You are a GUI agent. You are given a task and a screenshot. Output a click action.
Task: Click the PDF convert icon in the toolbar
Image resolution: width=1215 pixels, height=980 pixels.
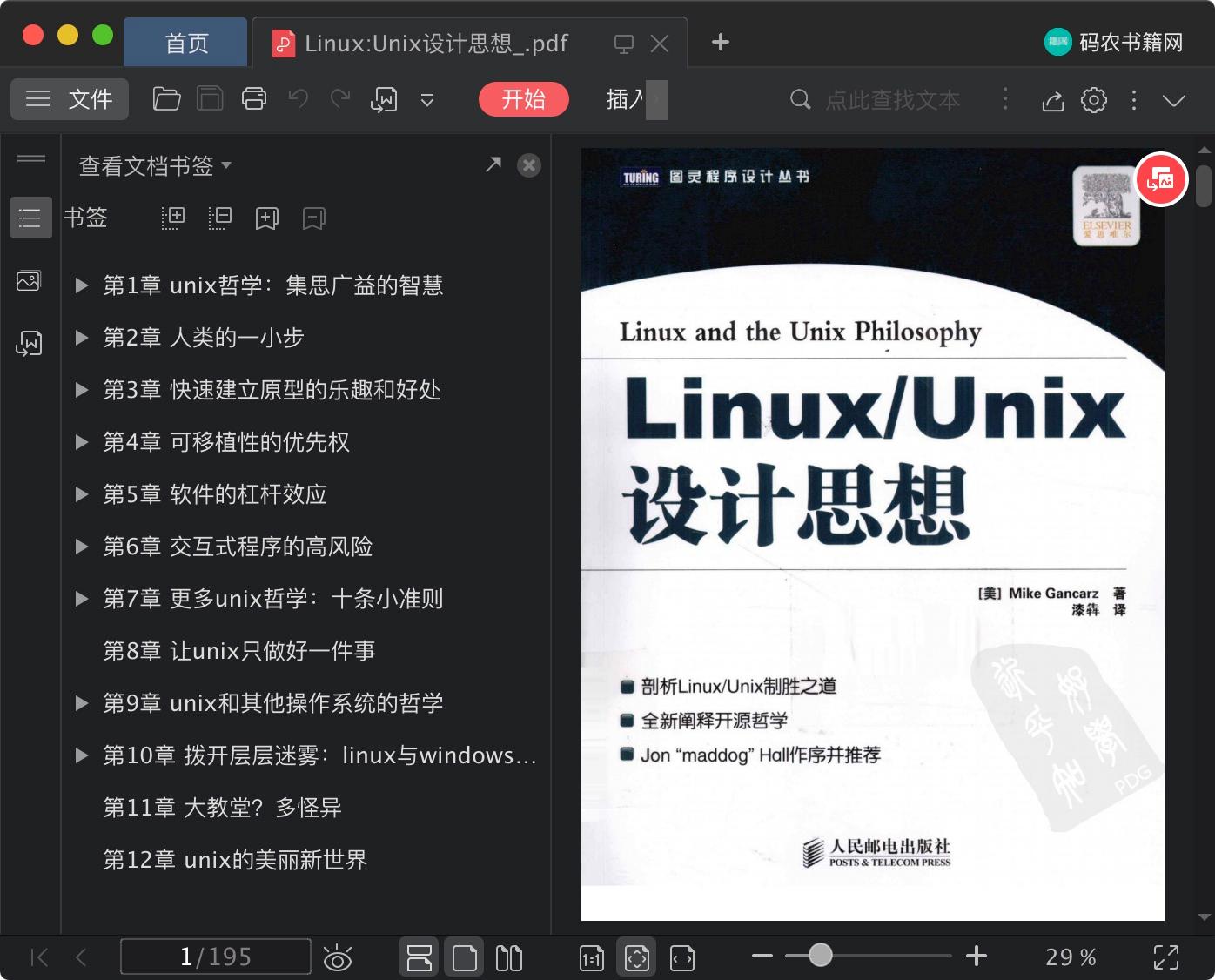pyautogui.click(x=384, y=99)
